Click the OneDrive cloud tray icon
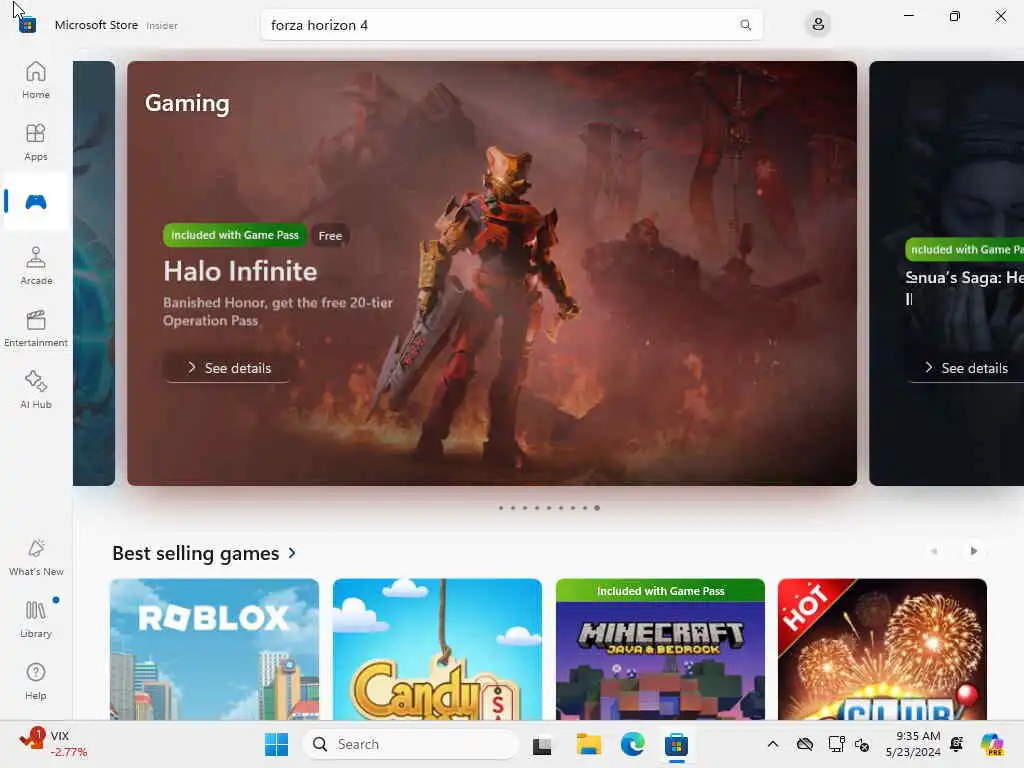1024x768 pixels. pos(805,744)
